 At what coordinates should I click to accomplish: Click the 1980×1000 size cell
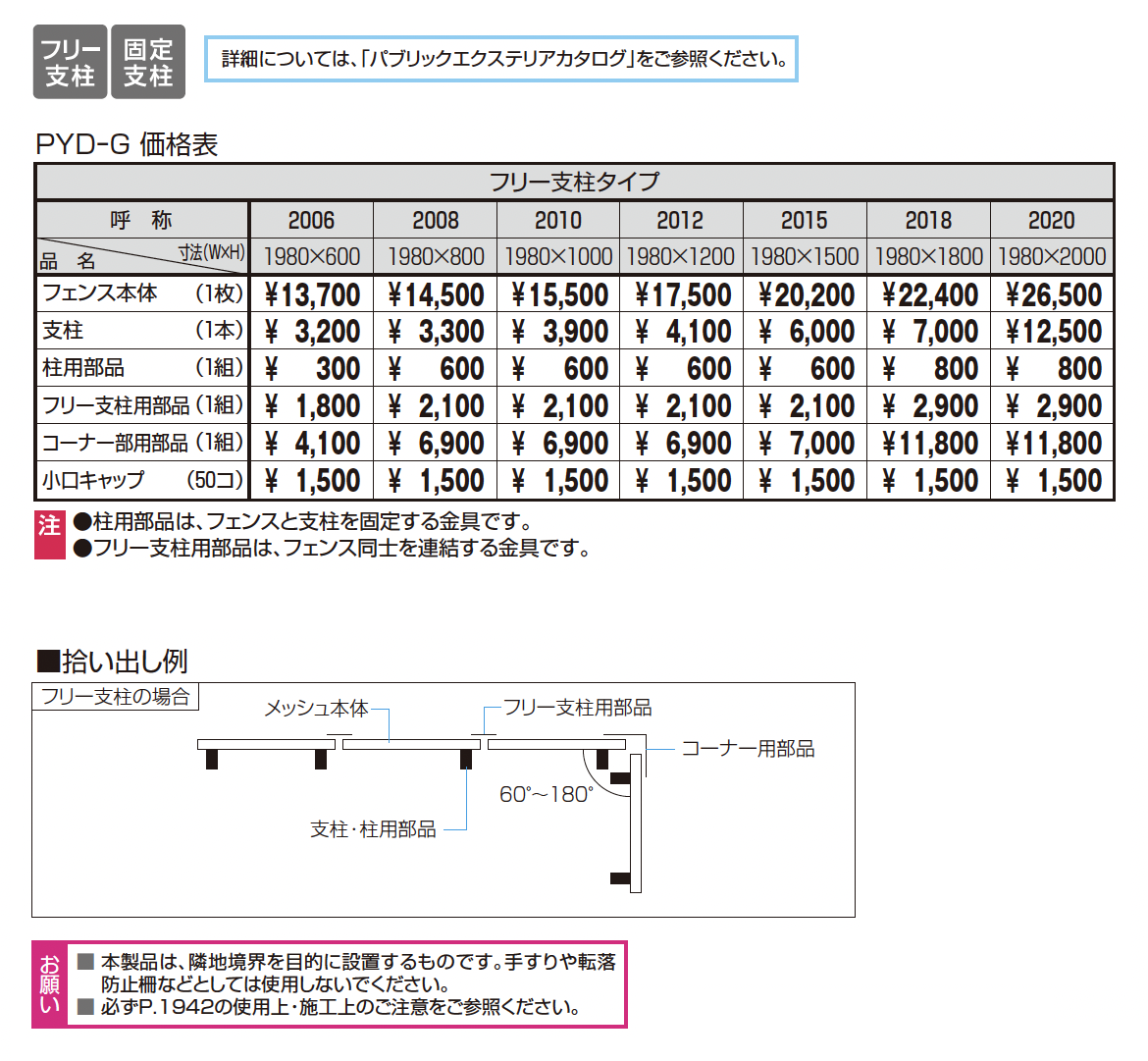[558, 257]
